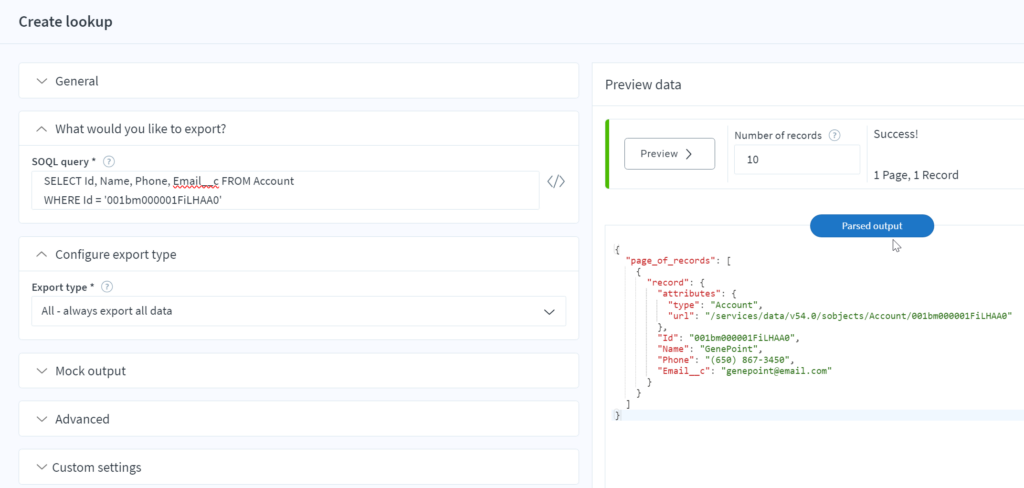Click the help icon beside Export type

pos(107,287)
